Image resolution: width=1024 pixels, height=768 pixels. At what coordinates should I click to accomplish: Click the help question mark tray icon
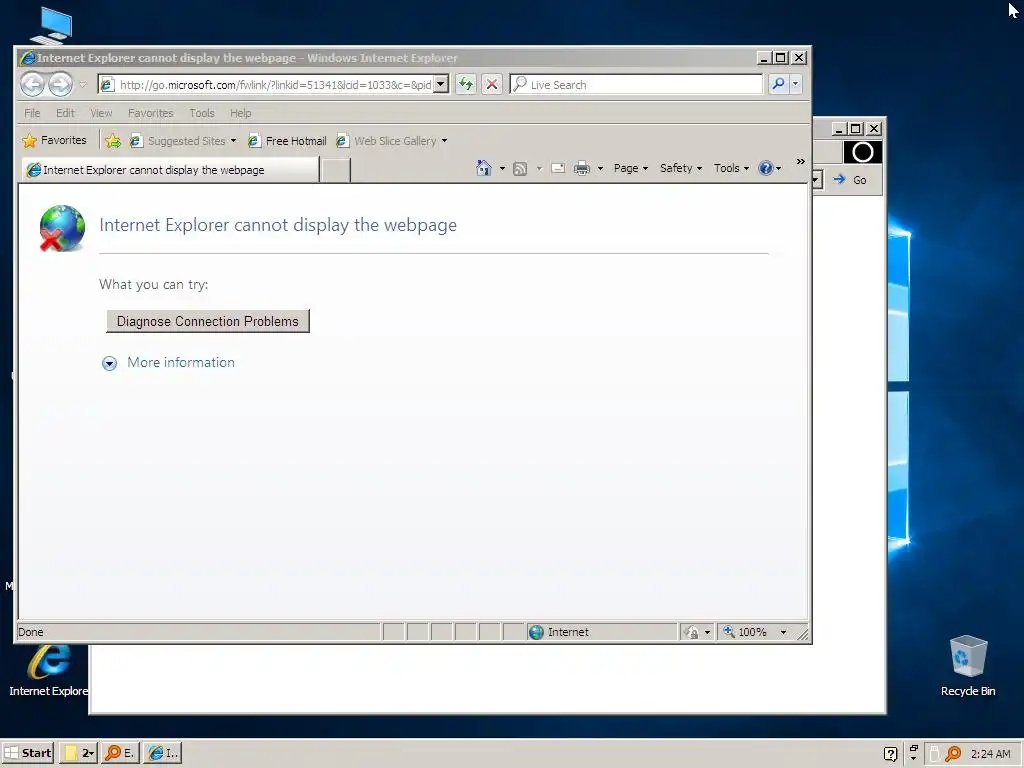tap(890, 754)
